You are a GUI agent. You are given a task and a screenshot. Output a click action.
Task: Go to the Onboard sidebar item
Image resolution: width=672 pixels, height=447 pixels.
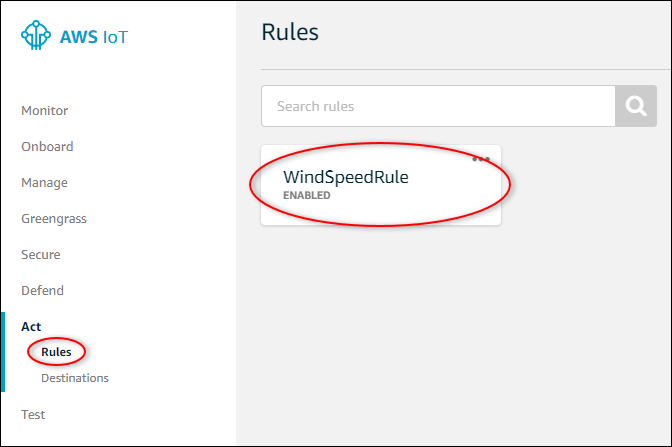click(x=47, y=146)
